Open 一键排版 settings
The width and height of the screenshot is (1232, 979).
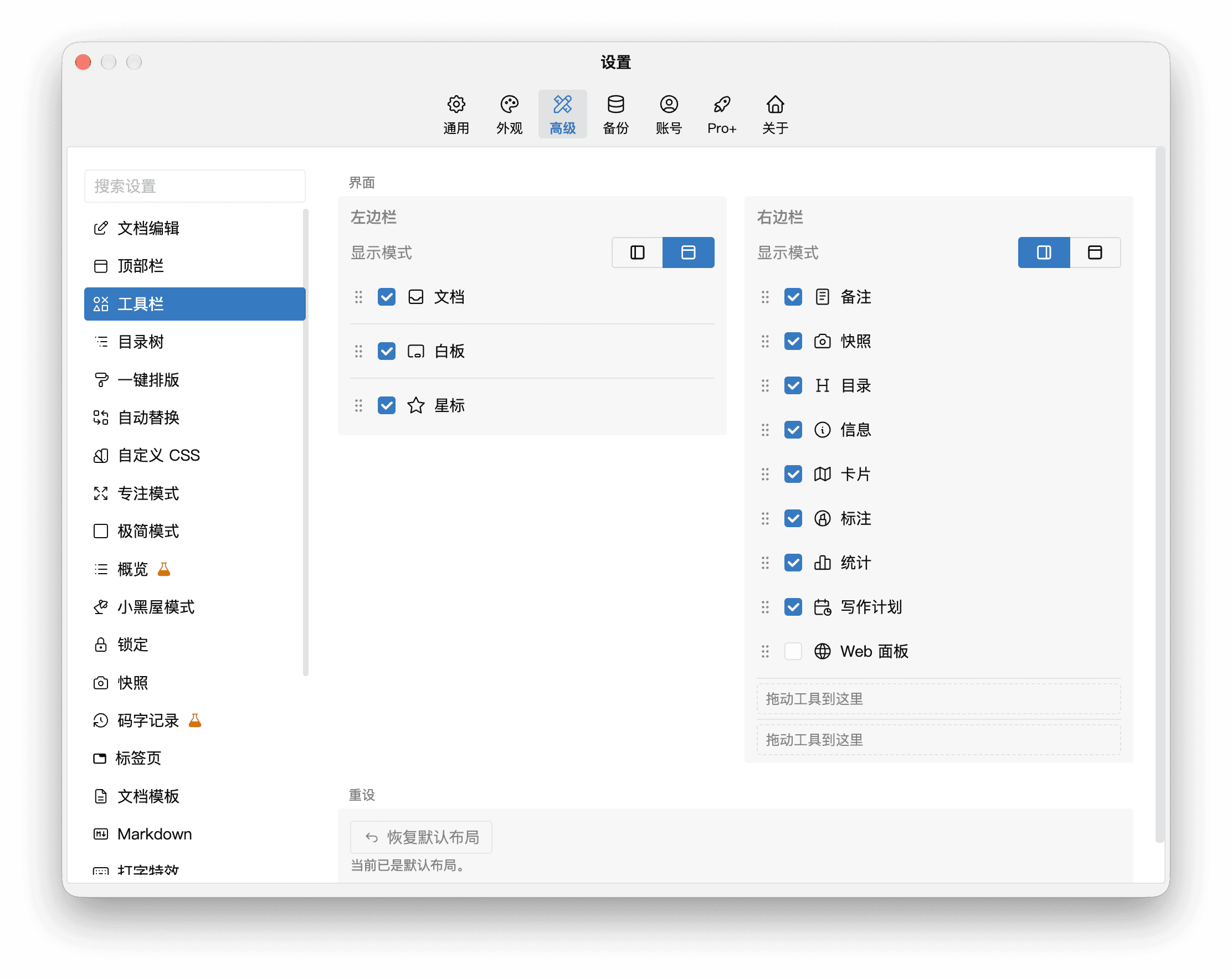[x=195, y=379]
